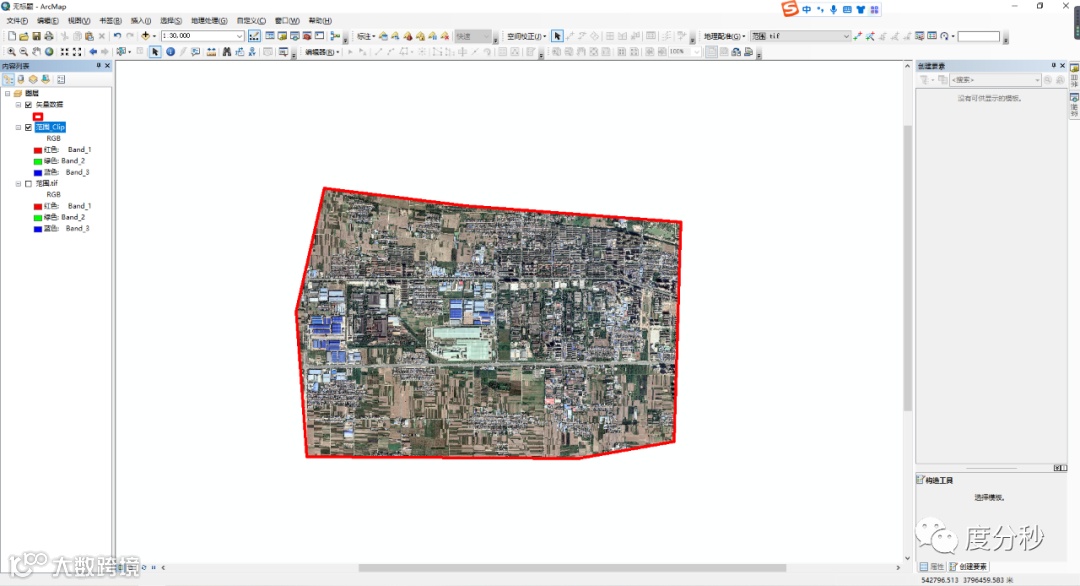
Task: Click the Python window icon in standard toolbar
Action: click(320, 36)
